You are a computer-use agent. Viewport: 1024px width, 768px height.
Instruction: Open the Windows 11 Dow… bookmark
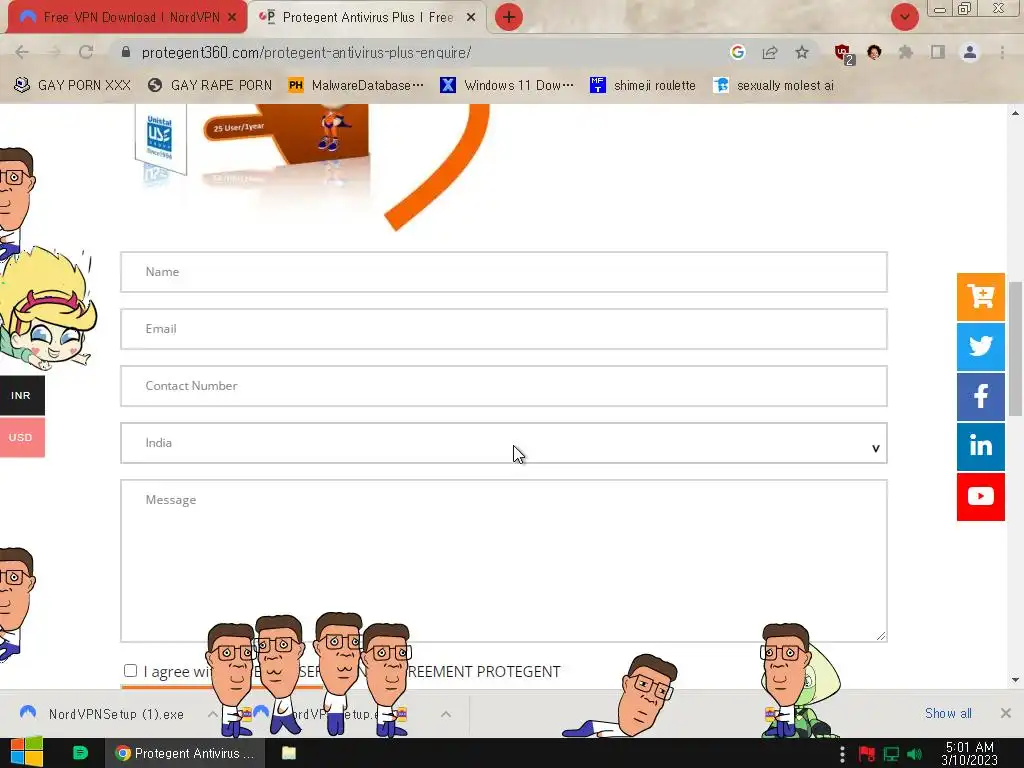pyautogui.click(x=507, y=86)
